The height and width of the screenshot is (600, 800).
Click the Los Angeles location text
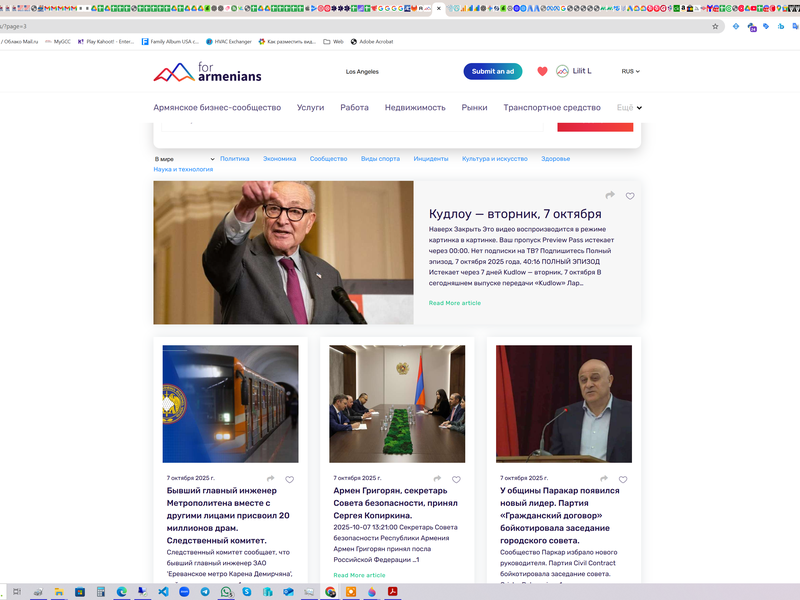pos(362,72)
